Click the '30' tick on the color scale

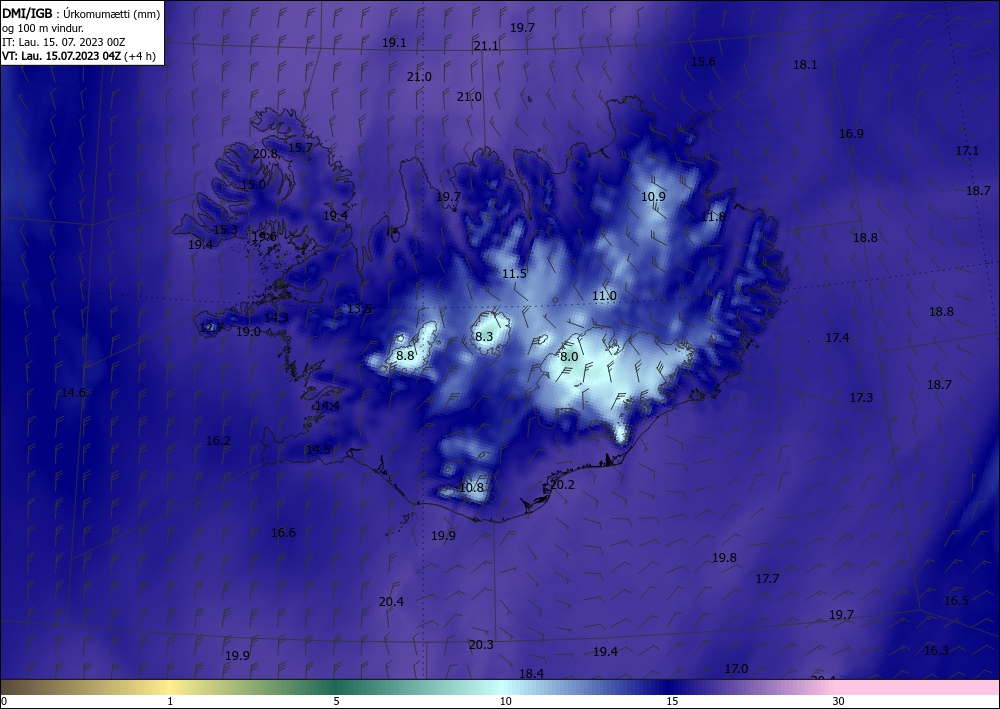click(839, 702)
